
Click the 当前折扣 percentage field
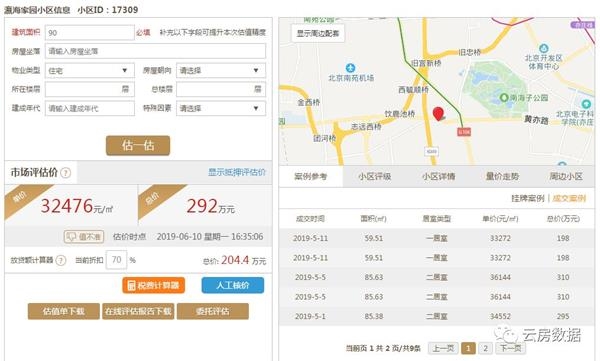tap(116, 260)
